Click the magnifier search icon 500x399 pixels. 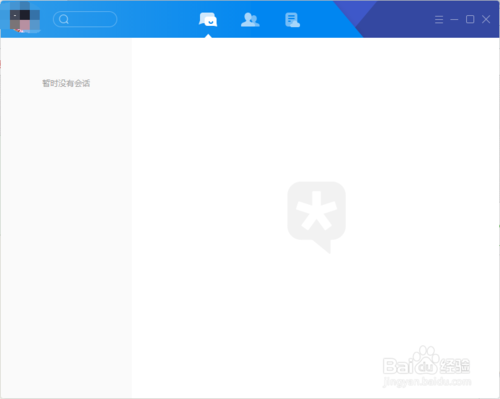pyautogui.click(x=64, y=19)
